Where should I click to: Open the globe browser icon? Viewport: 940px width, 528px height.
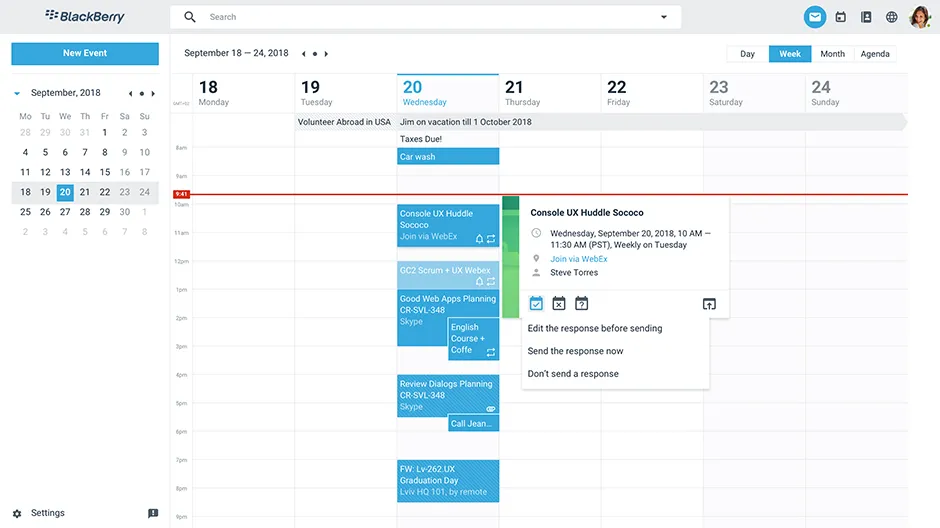(892, 17)
